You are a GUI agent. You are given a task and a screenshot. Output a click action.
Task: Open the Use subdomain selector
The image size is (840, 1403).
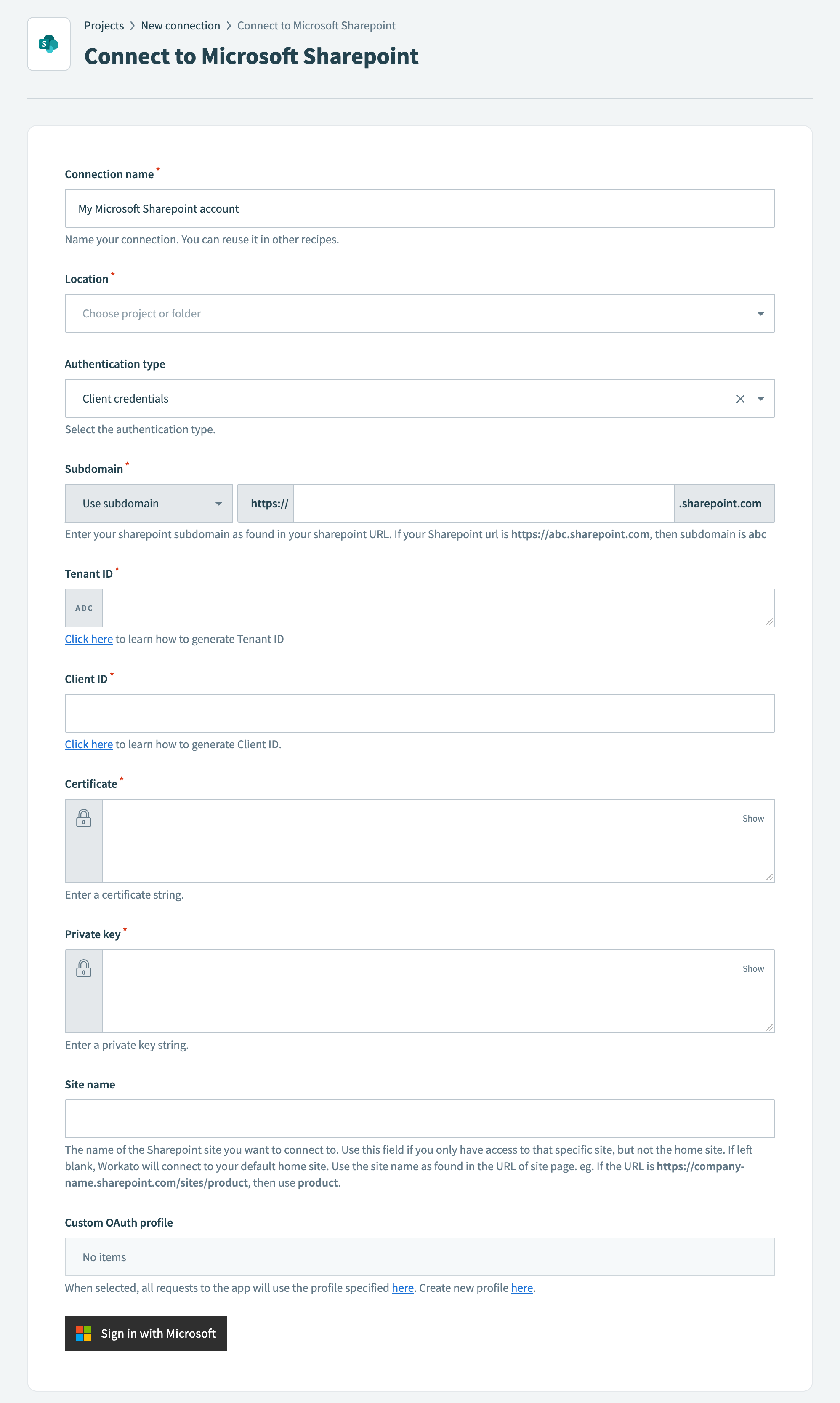148,503
